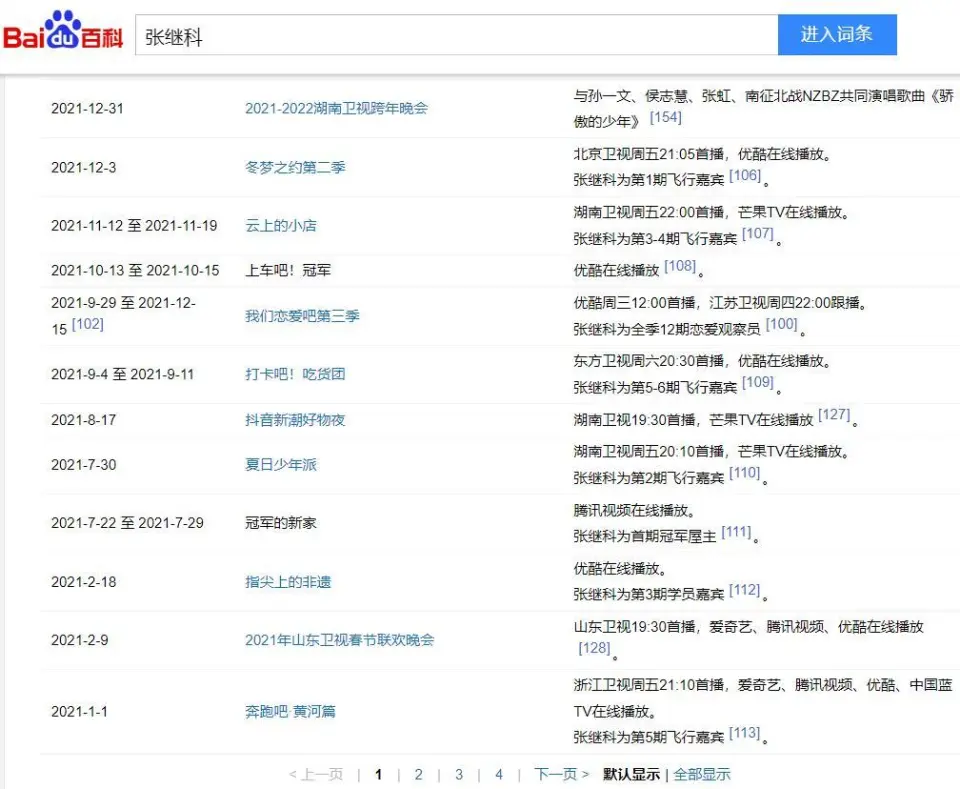Open the 冬梦之约第二季 entry link

coord(295,167)
